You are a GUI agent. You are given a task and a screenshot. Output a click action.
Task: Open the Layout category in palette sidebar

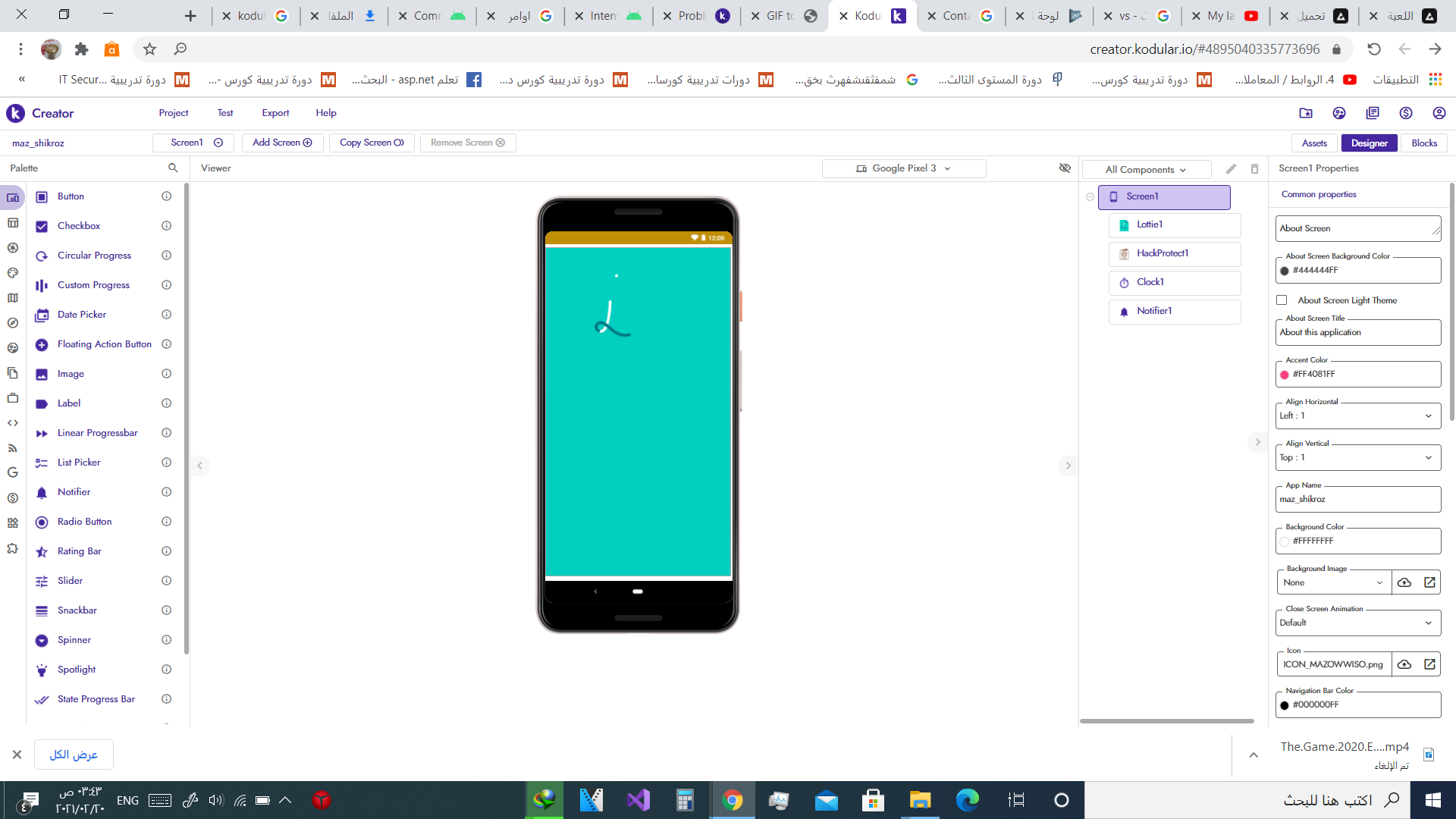click(x=13, y=223)
